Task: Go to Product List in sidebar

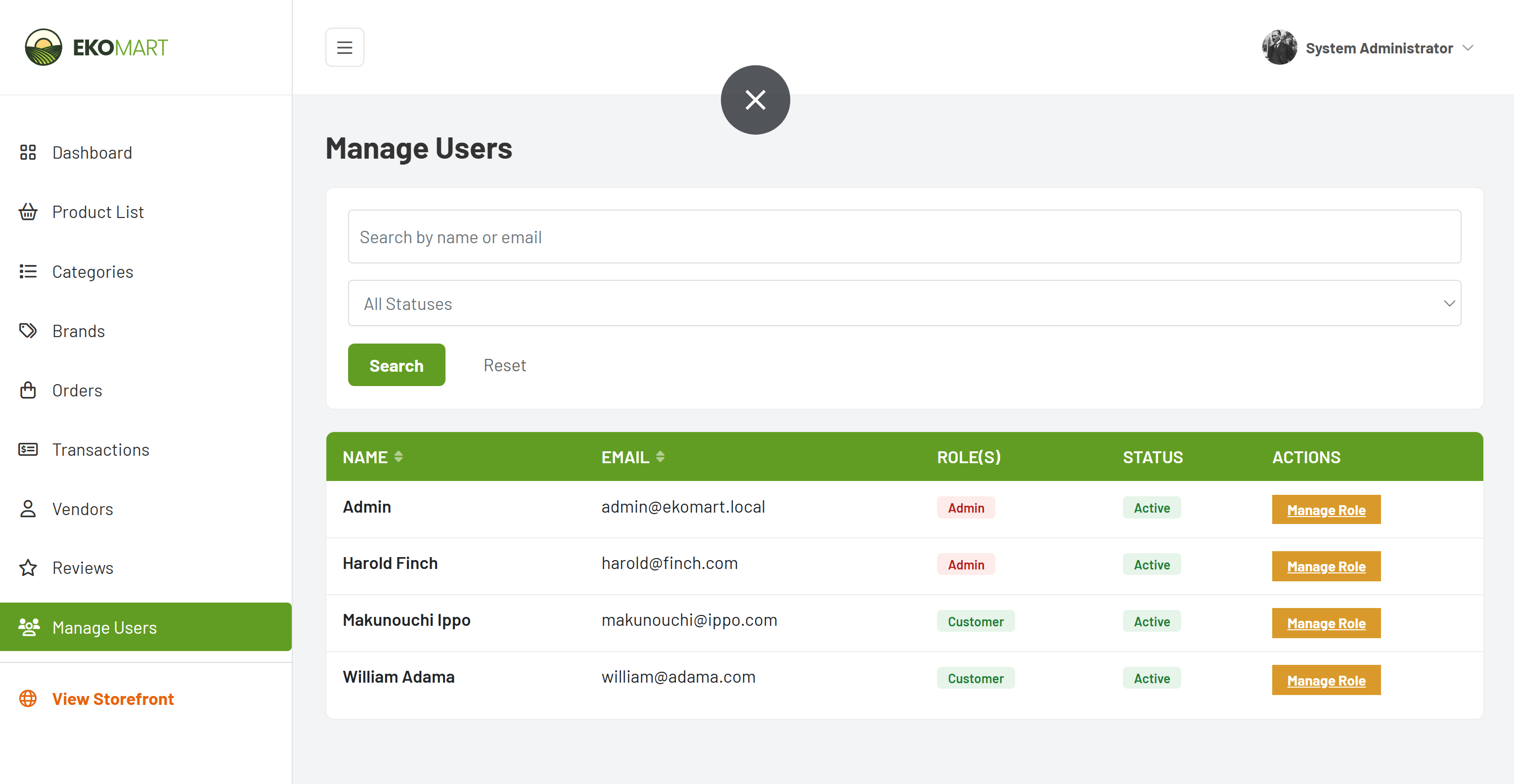Action: 146,212
